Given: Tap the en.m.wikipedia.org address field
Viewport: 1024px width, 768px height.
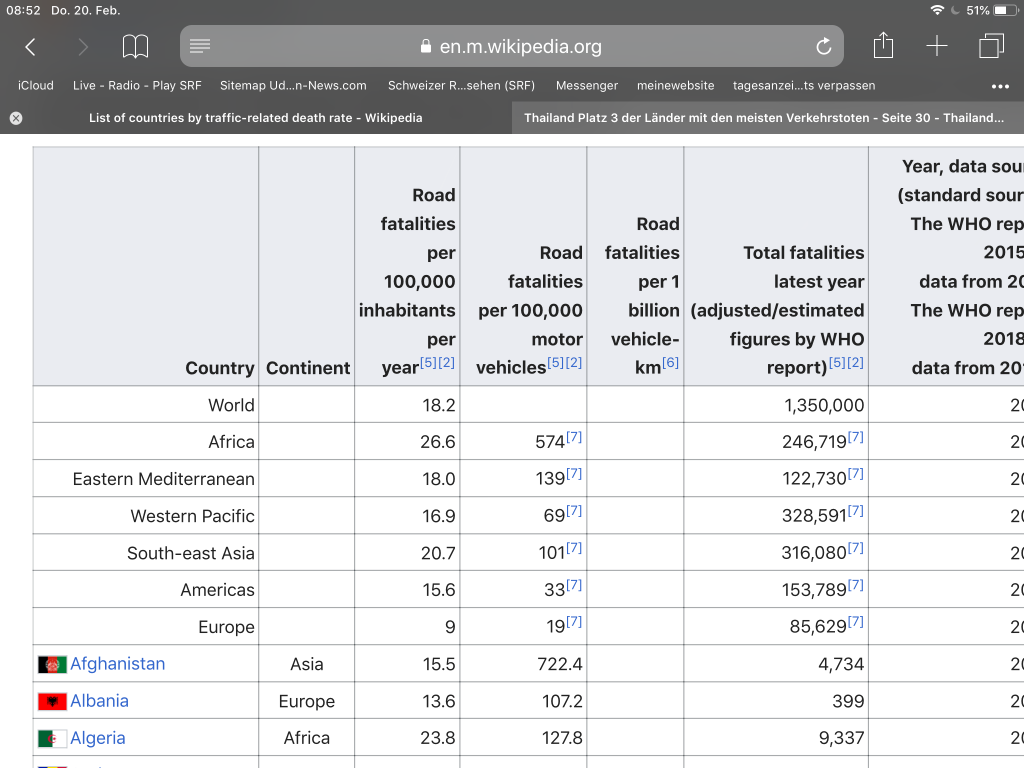Looking at the screenshot, I should pos(512,46).
